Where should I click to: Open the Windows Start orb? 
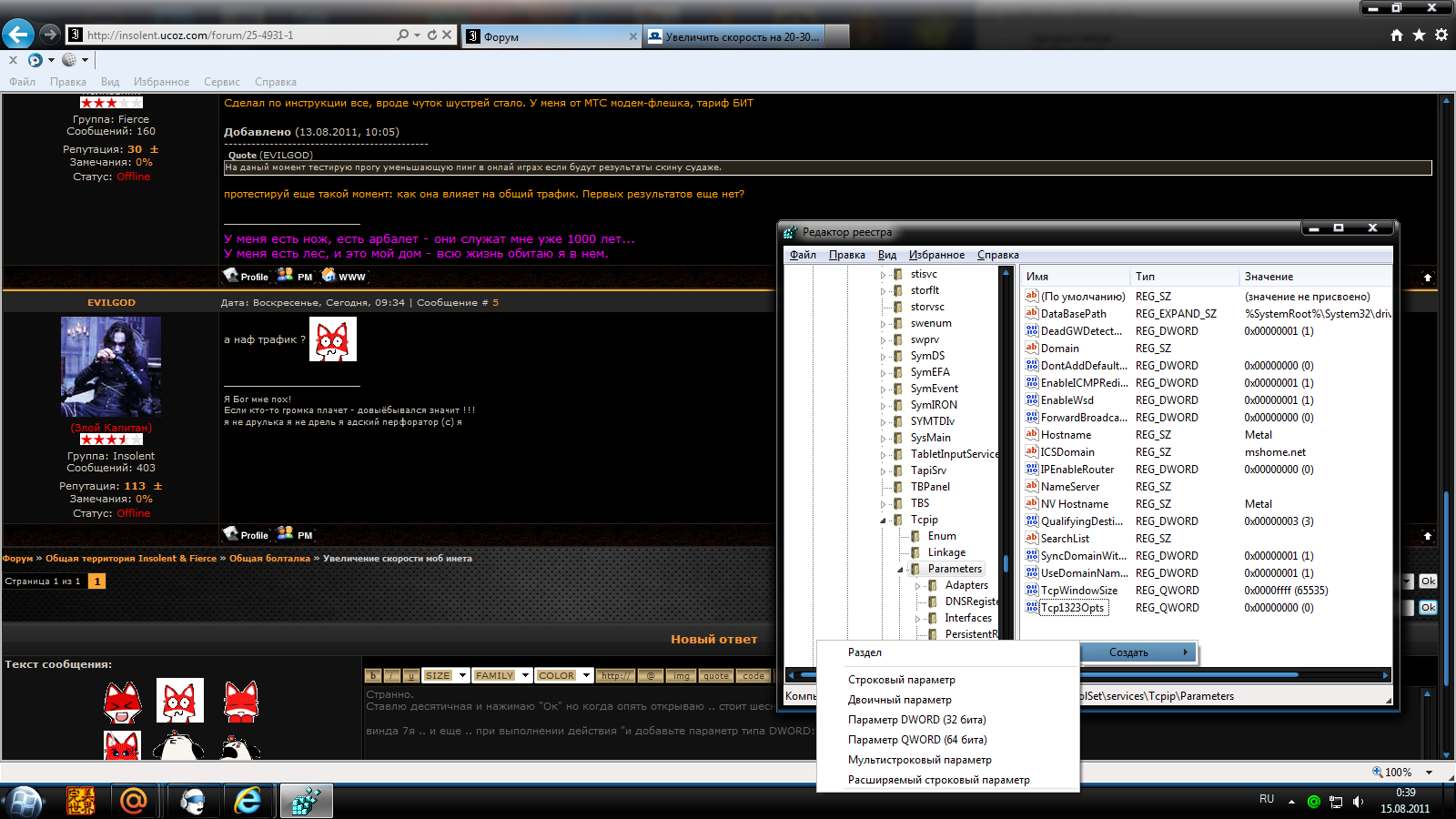coord(24,801)
